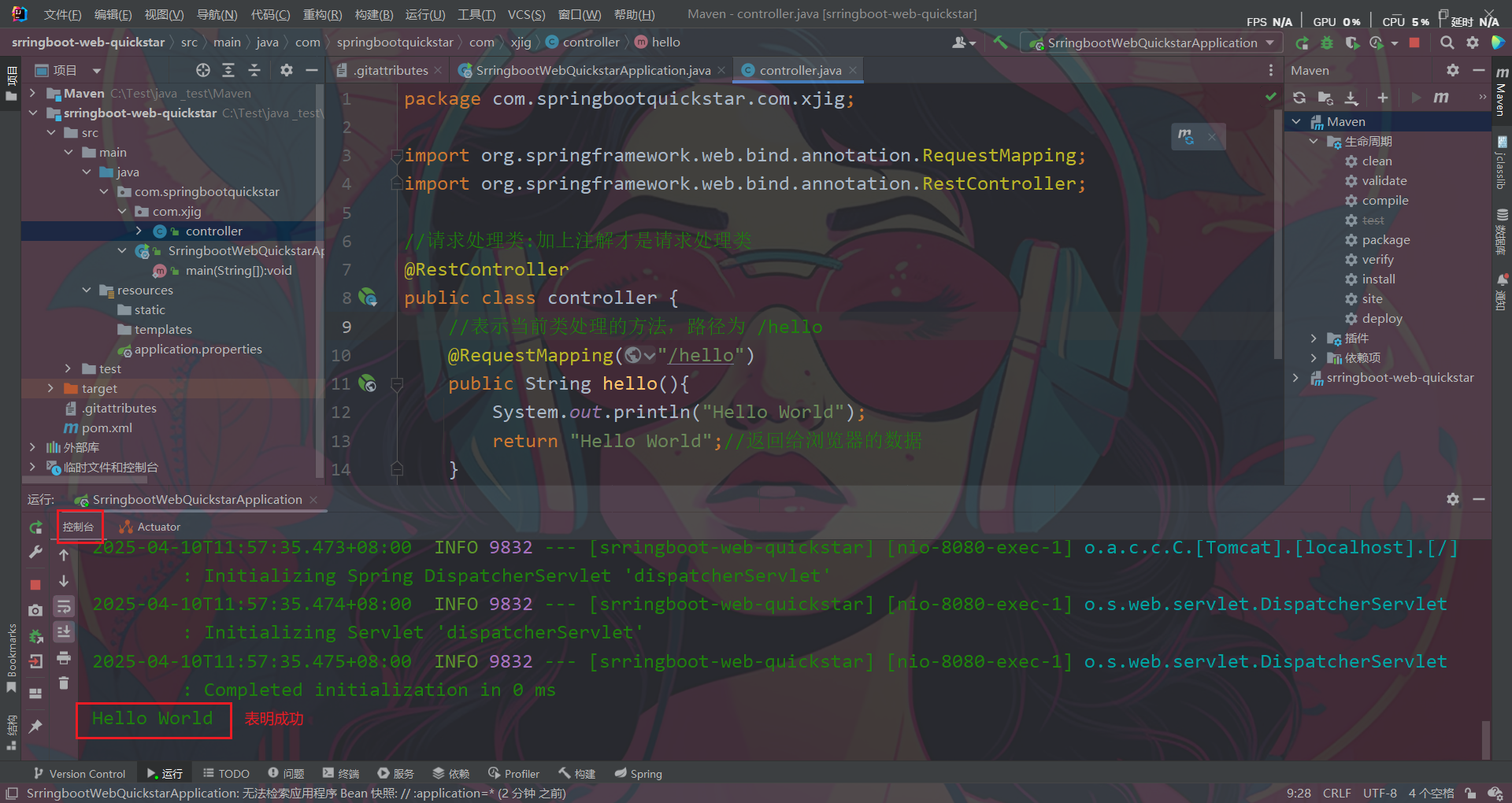Toggle read-only lock icon in status bar

click(x=1470, y=793)
